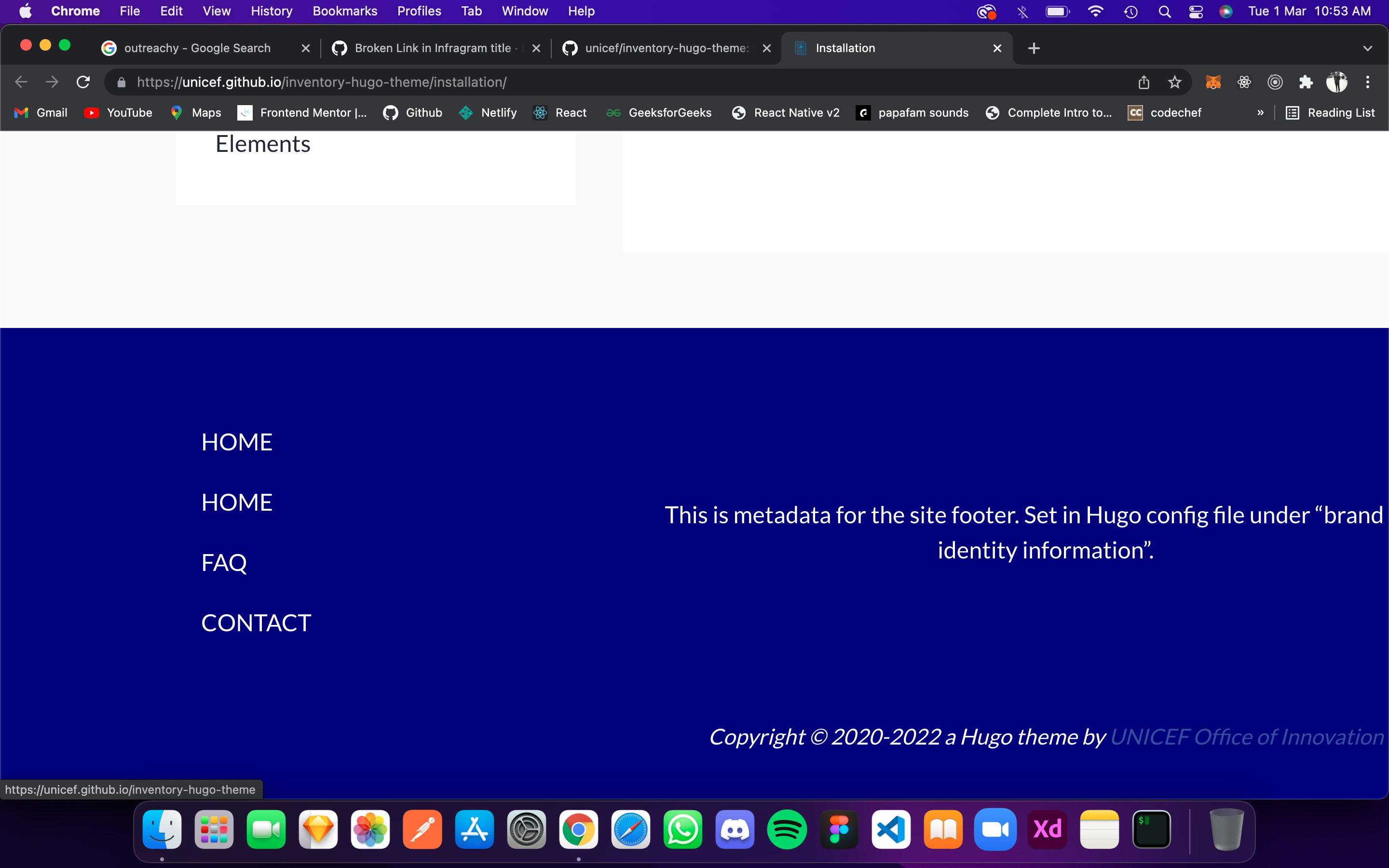The height and width of the screenshot is (868, 1389).
Task: Click the Bluetooth icon in the menu bar
Action: click(1023, 11)
